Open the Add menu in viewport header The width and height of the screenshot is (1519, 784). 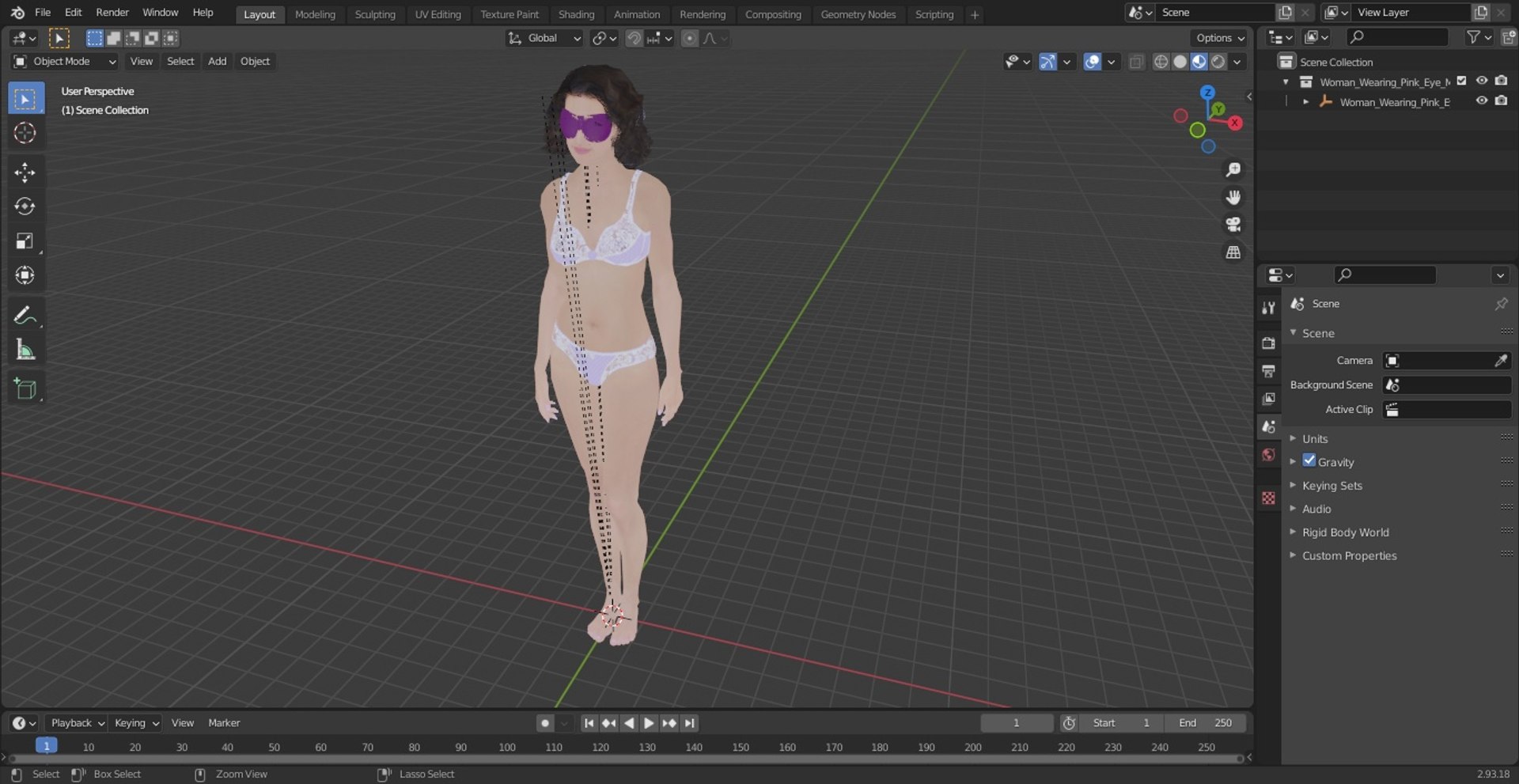(x=217, y=62)
